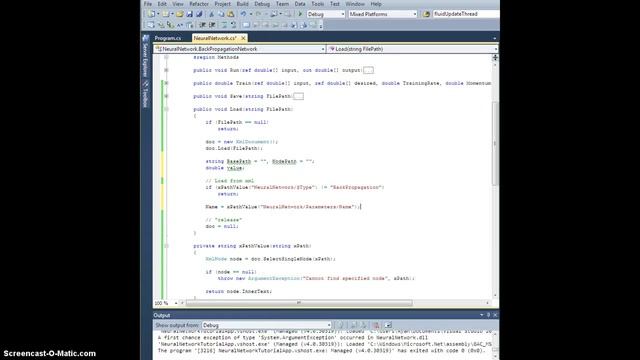Viewport: 640px width, 360px height.
Task: Expand the collapsed Run method outline
Action: coord(166,70)
